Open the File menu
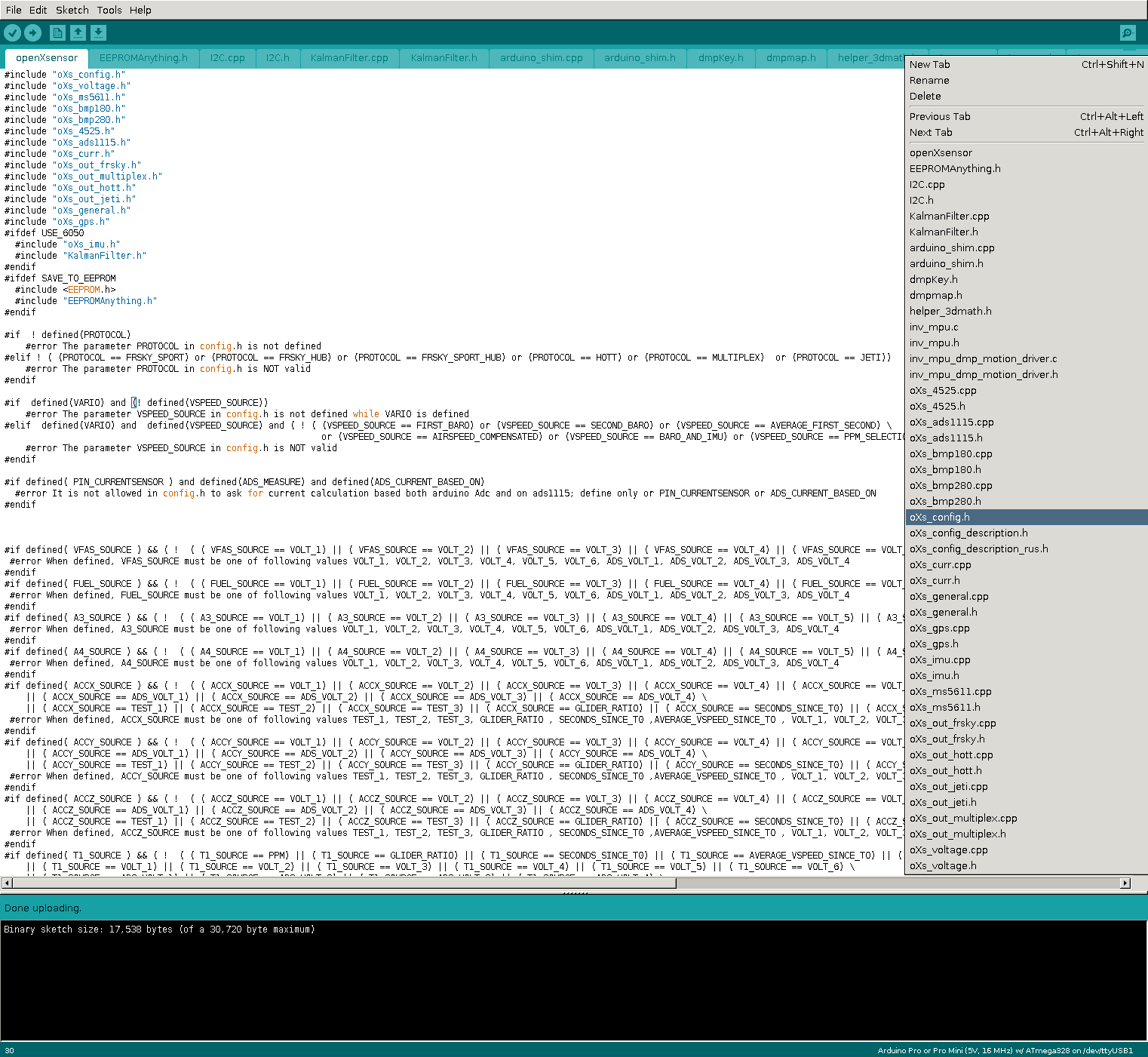 pyautogui.click(x=14, y=10)
